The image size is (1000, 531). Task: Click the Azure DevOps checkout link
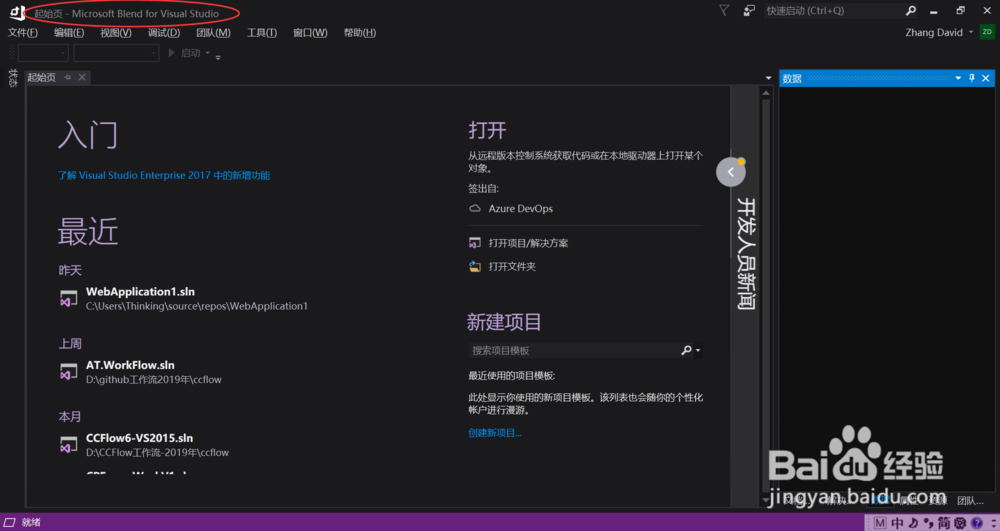tap(520, 208)
